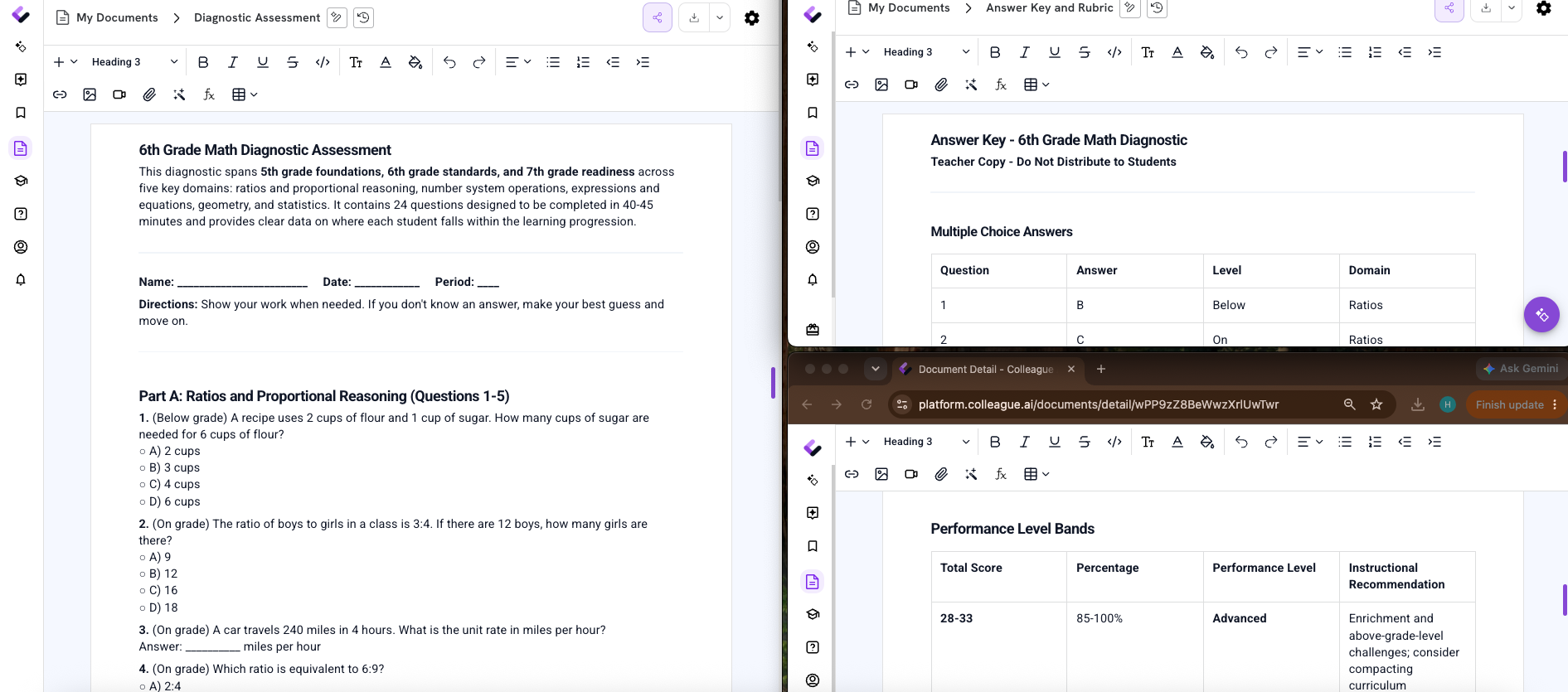
Task: Decrease indent in Diagnostic Assessment window
Action: click(x=613, y=62)
